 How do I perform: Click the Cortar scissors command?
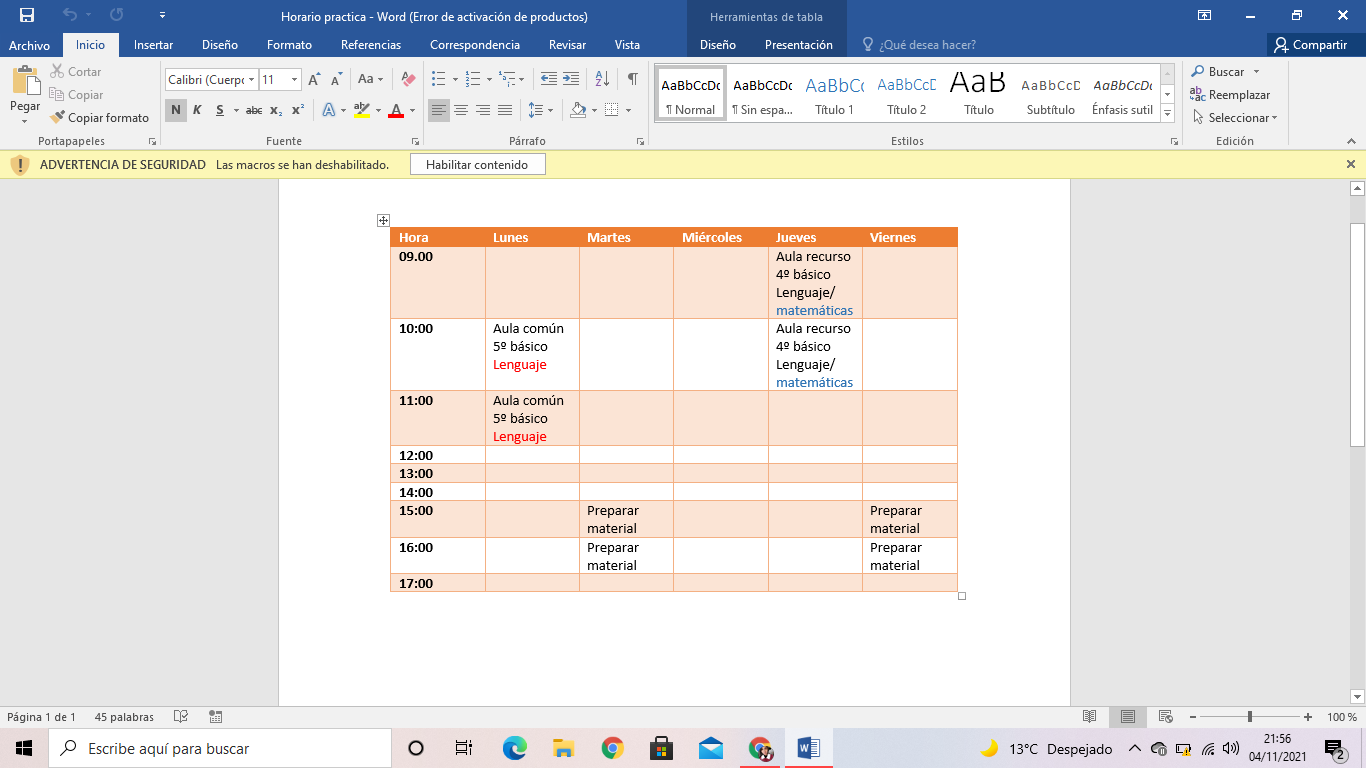tap(76, 72)
